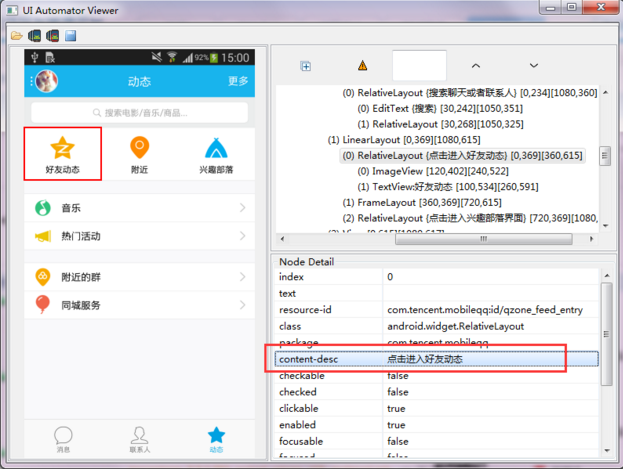Open the 同城服务 row chevron
Viewport: 623px width, 469px height.
[x=242, y=305]
